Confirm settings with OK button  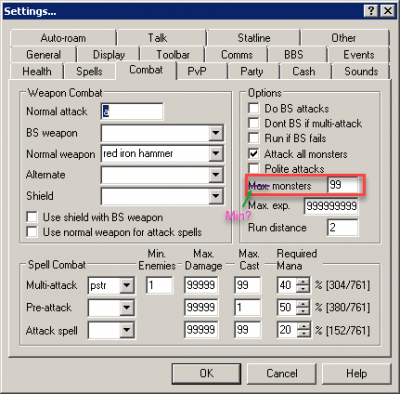(x=206, y=374)
